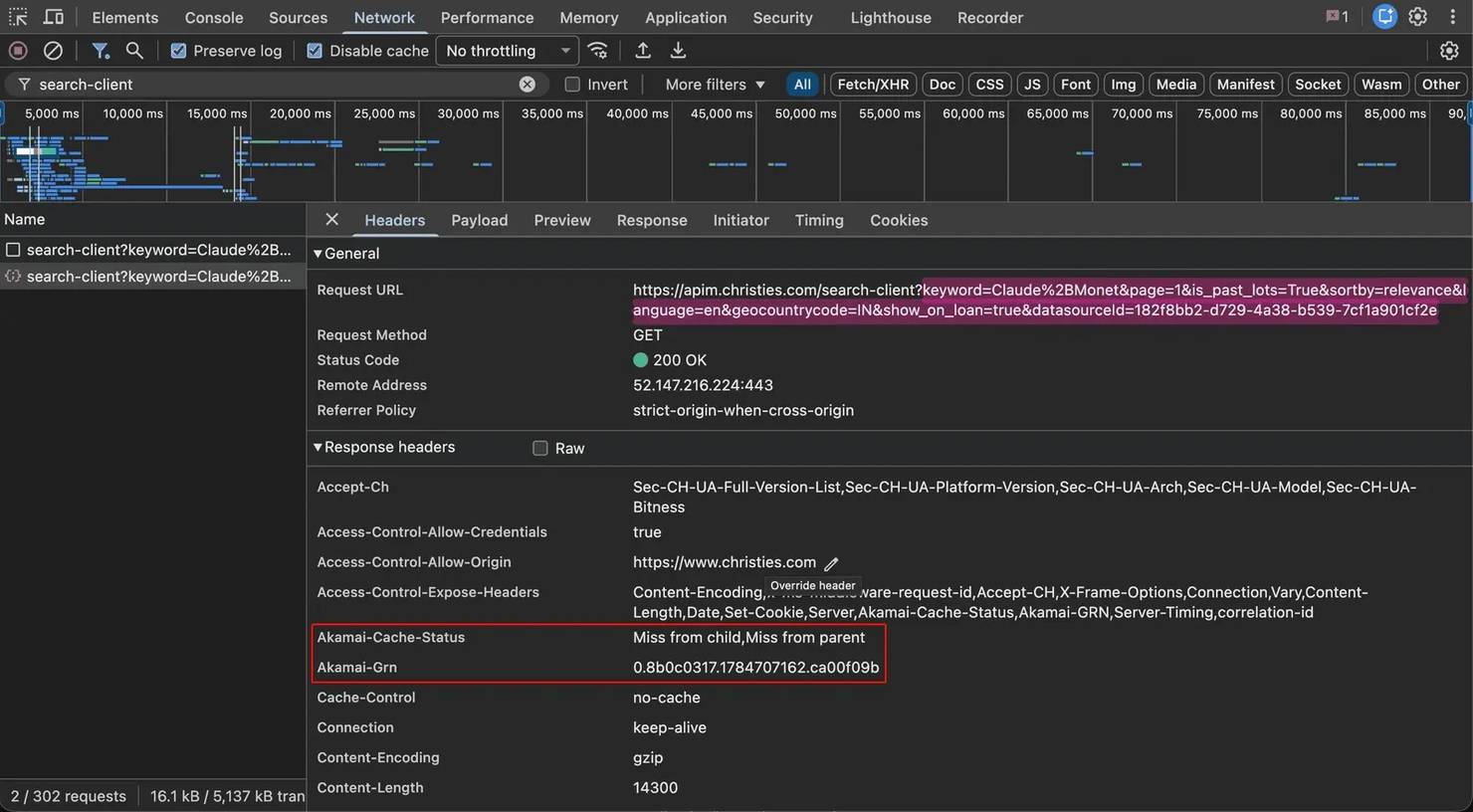Select the Timing tab

(819, 221)
